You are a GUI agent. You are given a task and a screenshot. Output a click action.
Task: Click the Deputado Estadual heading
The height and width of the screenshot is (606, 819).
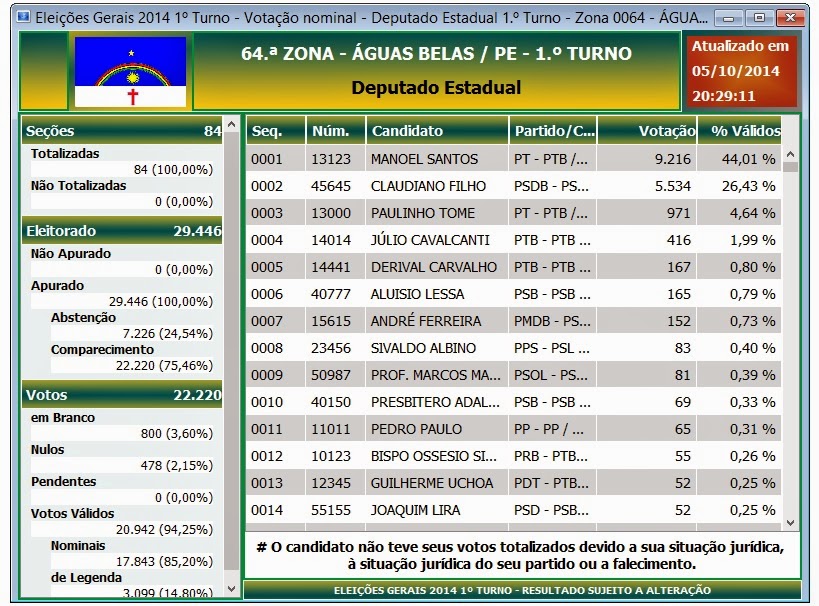(436, 87)
